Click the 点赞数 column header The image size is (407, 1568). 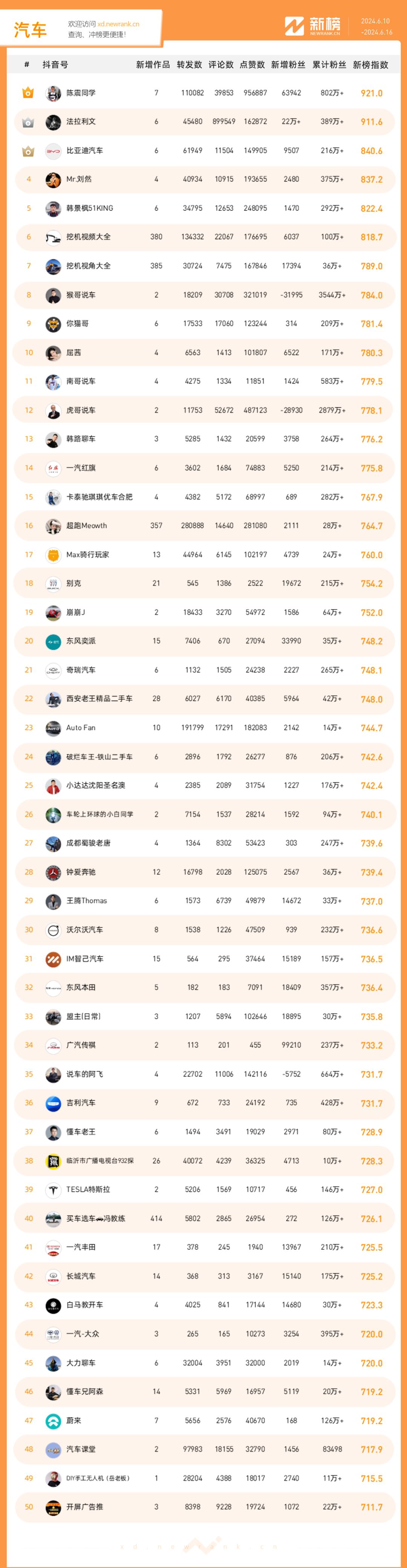click(x=252, y=65)
